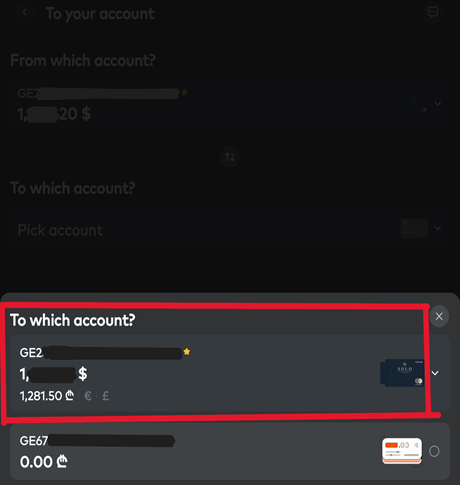
Task: Tap the yellow favorite star on GE2 account
Action: 187,352
